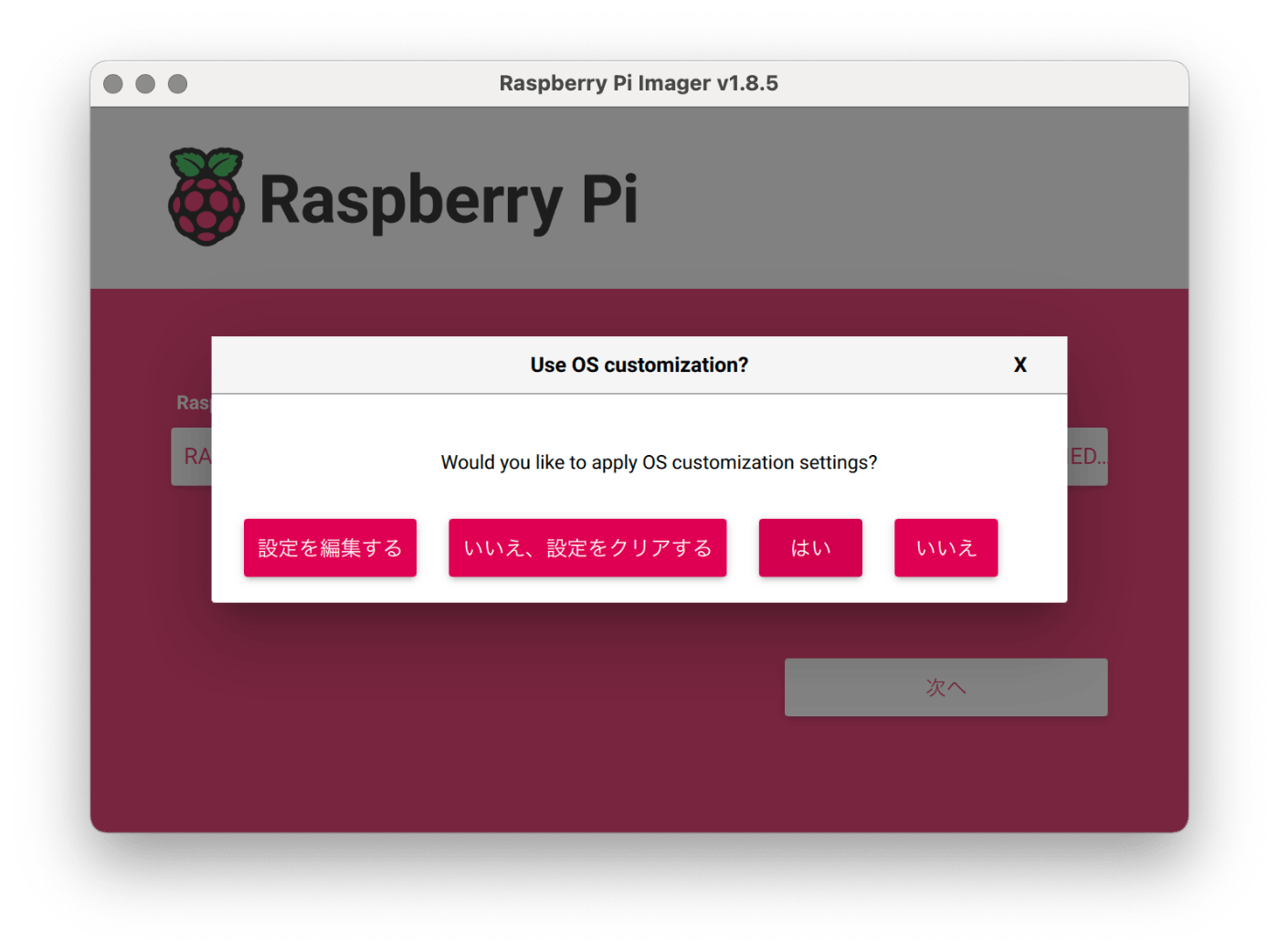Select the 'Use OS customization?' dialog title
1279x952 pixels.
pyautogui.click(x=639, y=365)
